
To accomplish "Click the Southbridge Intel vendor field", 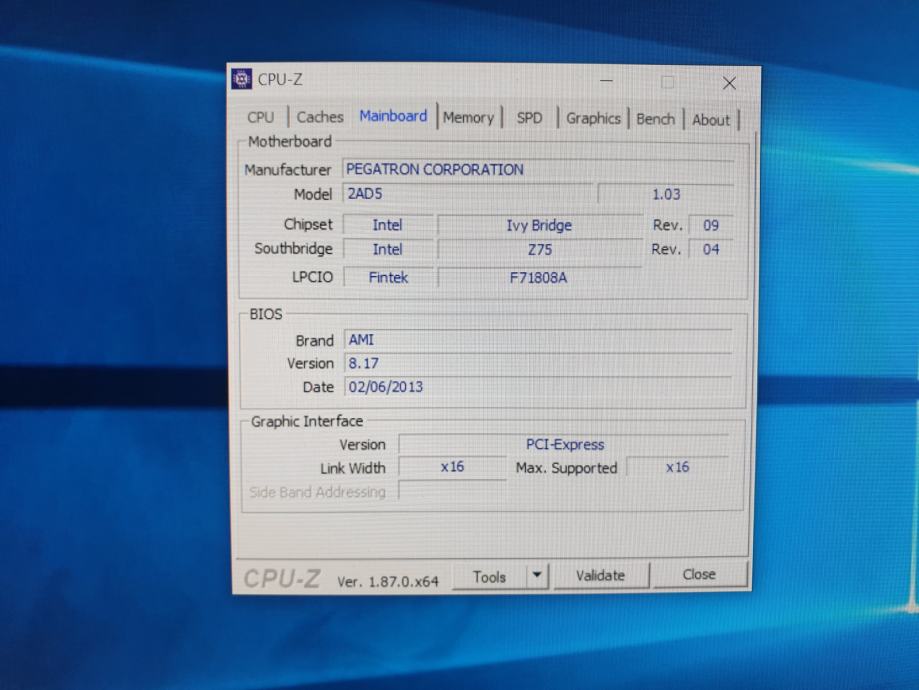I will [x=388, y=250].
